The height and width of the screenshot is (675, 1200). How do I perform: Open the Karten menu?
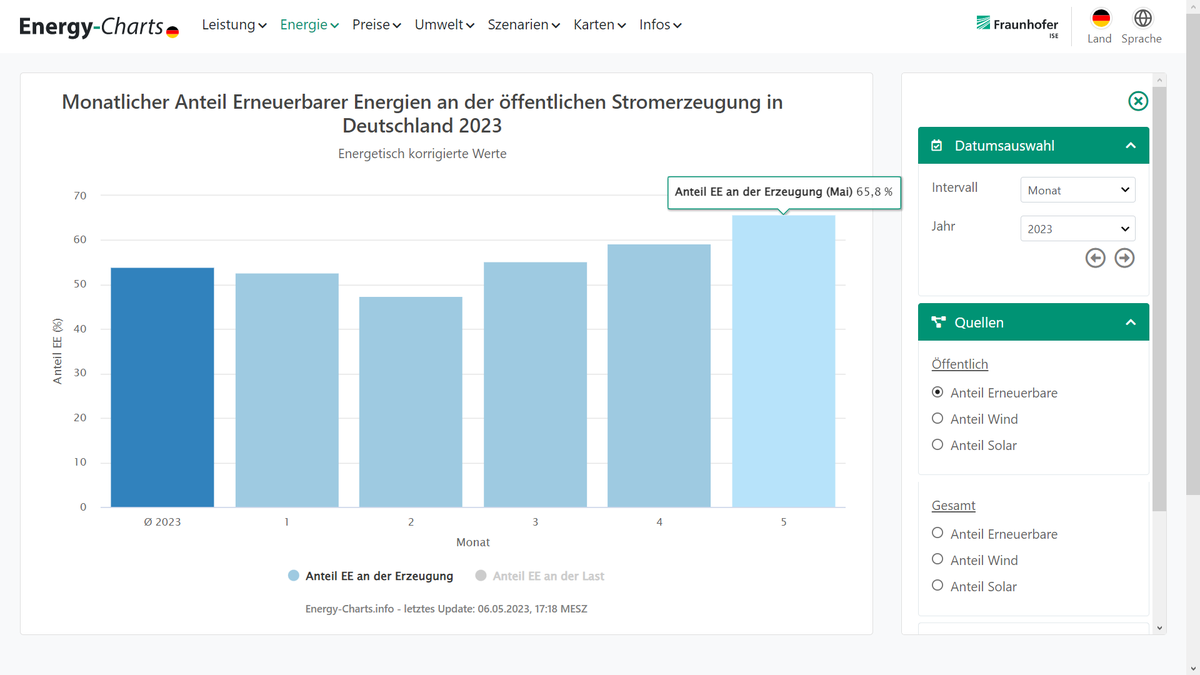pos(600,25)
